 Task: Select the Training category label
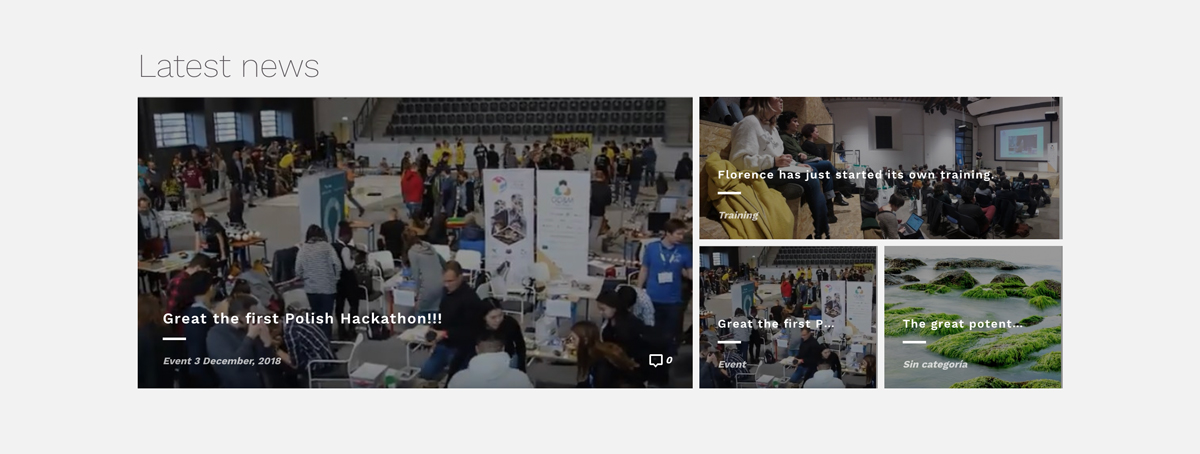click(x=738, y=215)
